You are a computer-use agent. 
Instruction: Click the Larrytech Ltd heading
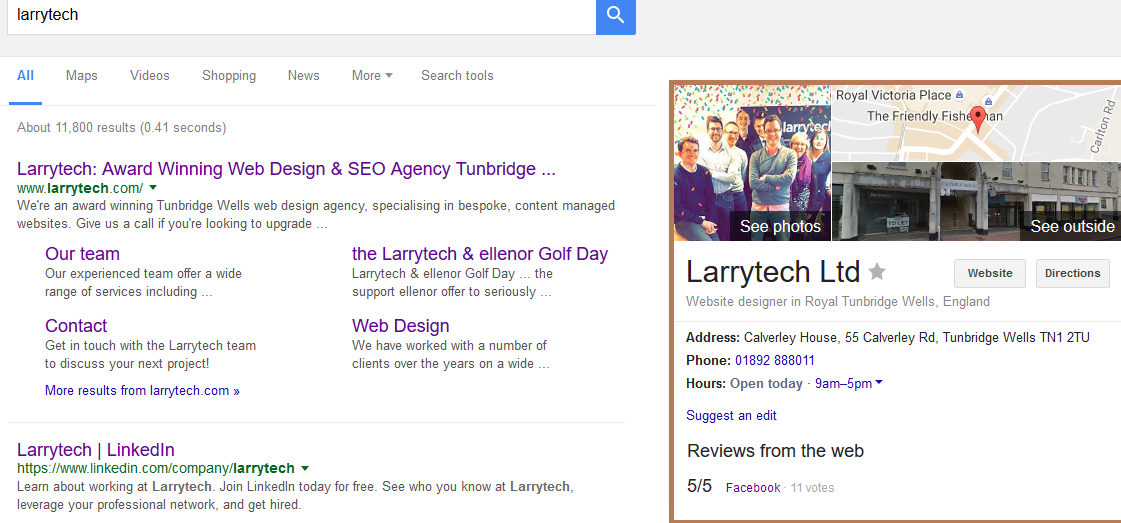point(773,273)
